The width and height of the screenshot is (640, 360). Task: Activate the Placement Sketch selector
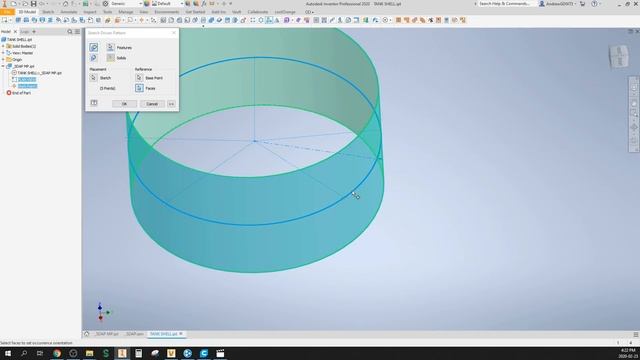(93, 78)
